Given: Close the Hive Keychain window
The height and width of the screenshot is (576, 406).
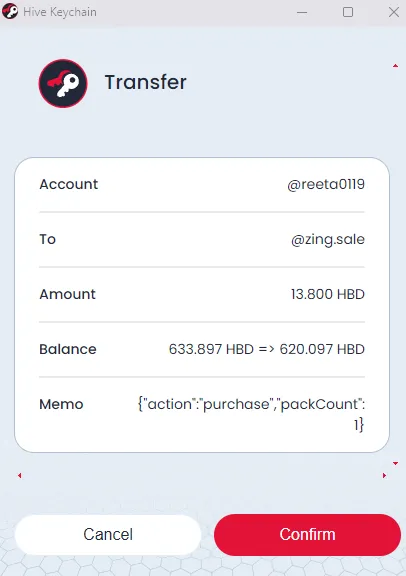Looking at the screenshot, I should [394, 12].
